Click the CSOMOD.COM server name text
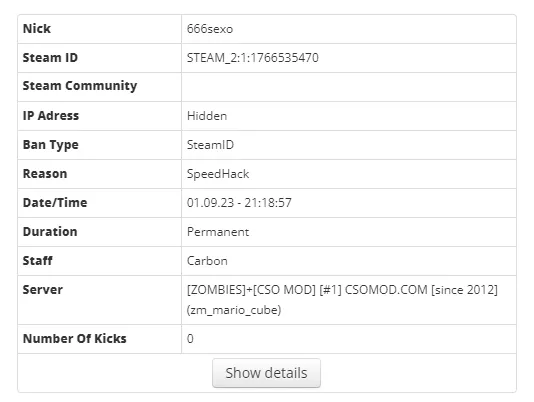 click(386, 290)
